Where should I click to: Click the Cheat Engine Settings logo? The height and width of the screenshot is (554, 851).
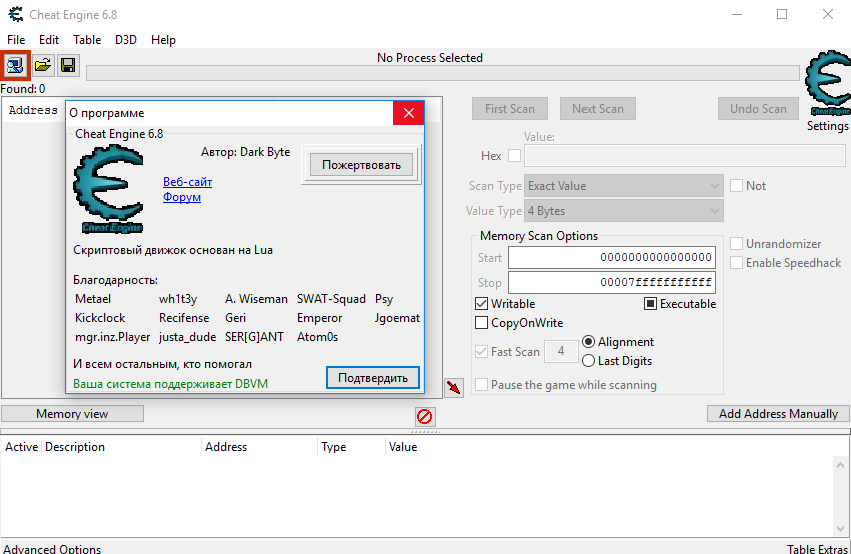pyautogui.click(x=827, y=86)
